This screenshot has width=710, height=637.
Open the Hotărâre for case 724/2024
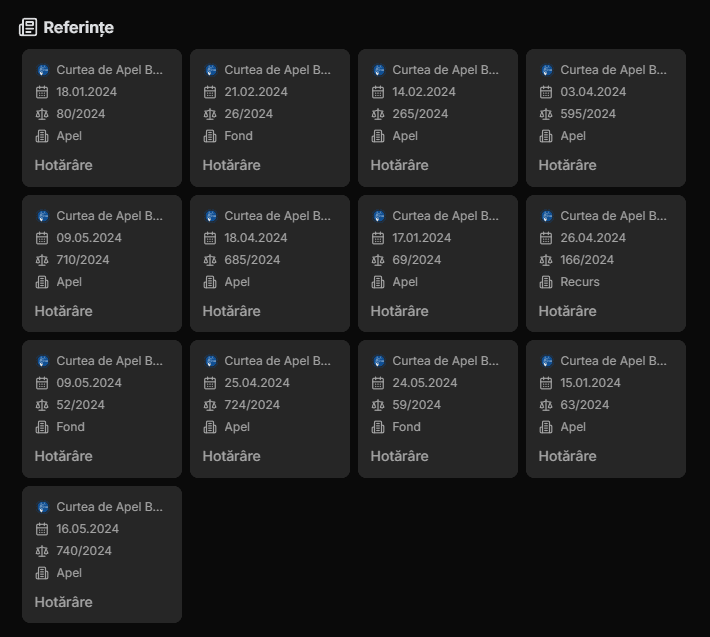coord(231,456)
